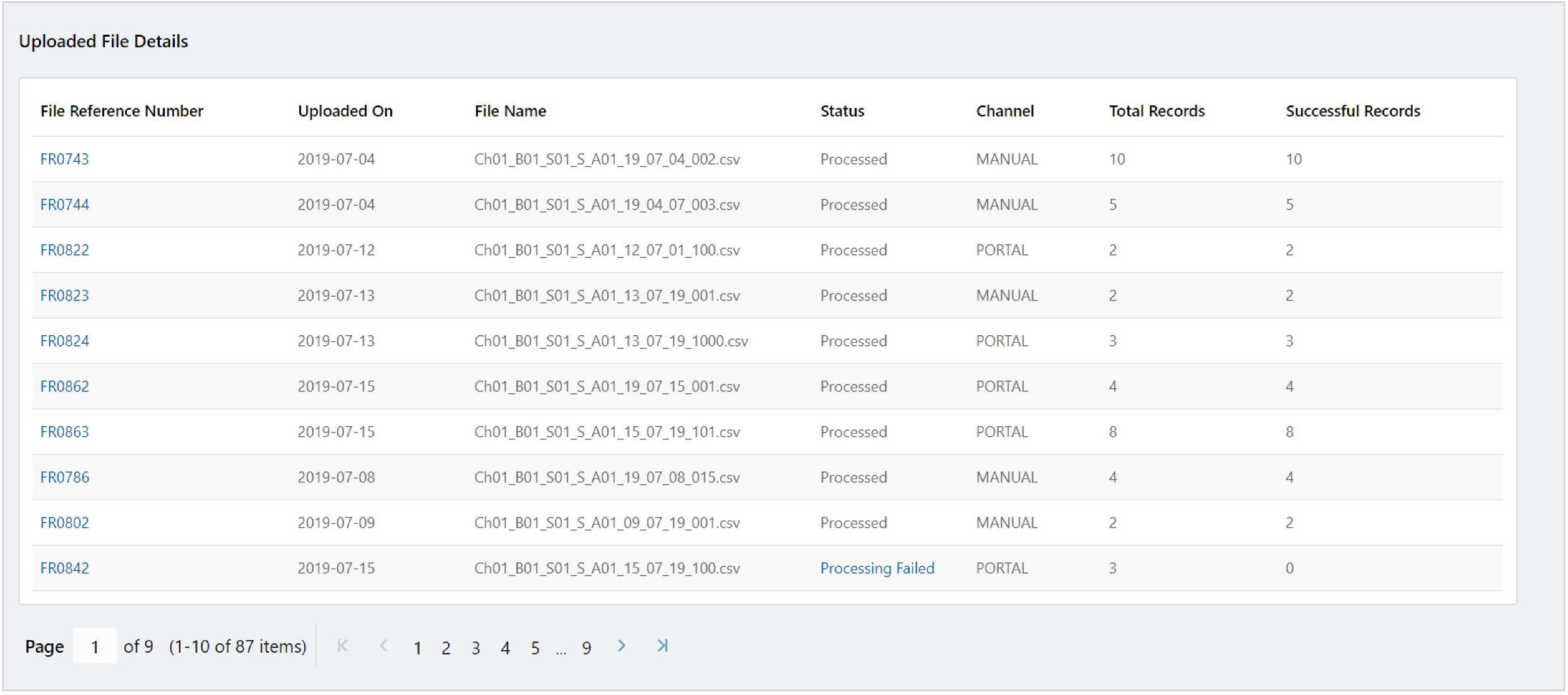Image resolution: width=1568 pixels, height=695 pixels.
Task: Go to the first page arrow icon
Action: 343,646
